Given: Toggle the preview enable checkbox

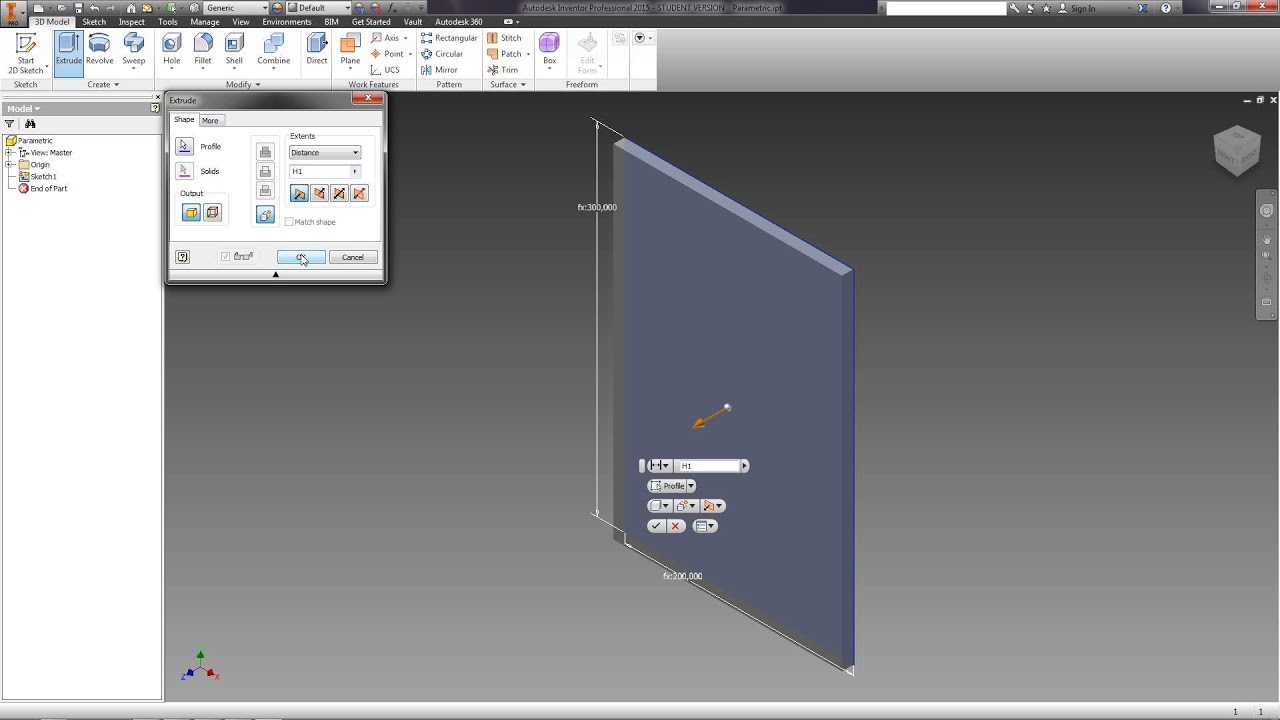Looking at the screenshot, I should [226, 257].
